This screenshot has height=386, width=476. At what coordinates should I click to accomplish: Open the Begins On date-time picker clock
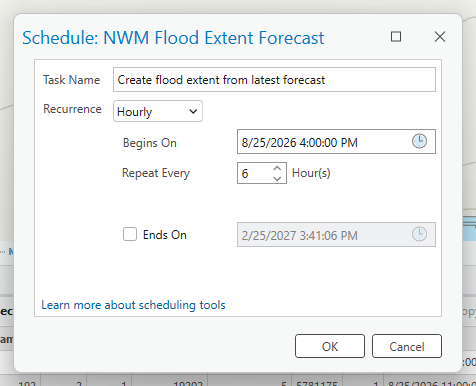tap(419, 141)
